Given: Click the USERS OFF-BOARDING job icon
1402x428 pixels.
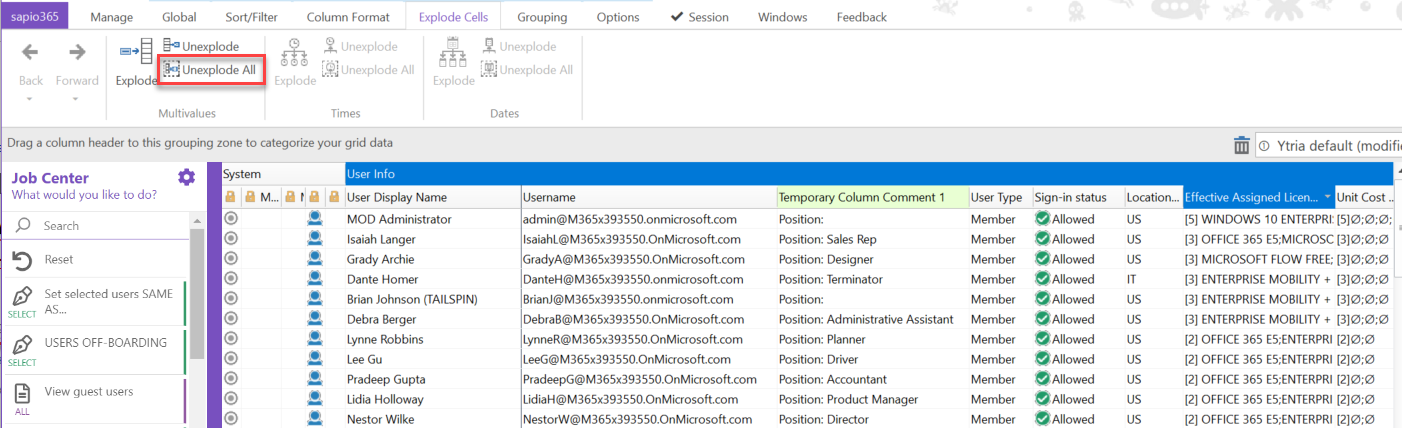Looking at the screenshot, I should pos(22,343).
